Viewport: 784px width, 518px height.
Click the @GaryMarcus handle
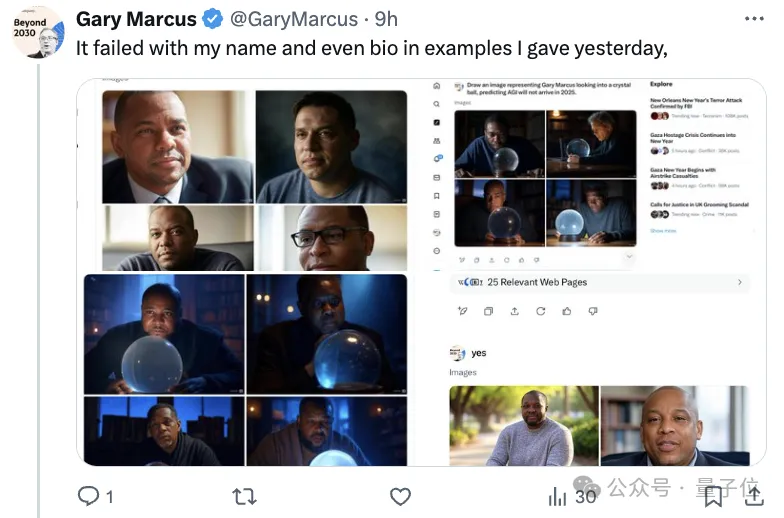pos(294,19)
